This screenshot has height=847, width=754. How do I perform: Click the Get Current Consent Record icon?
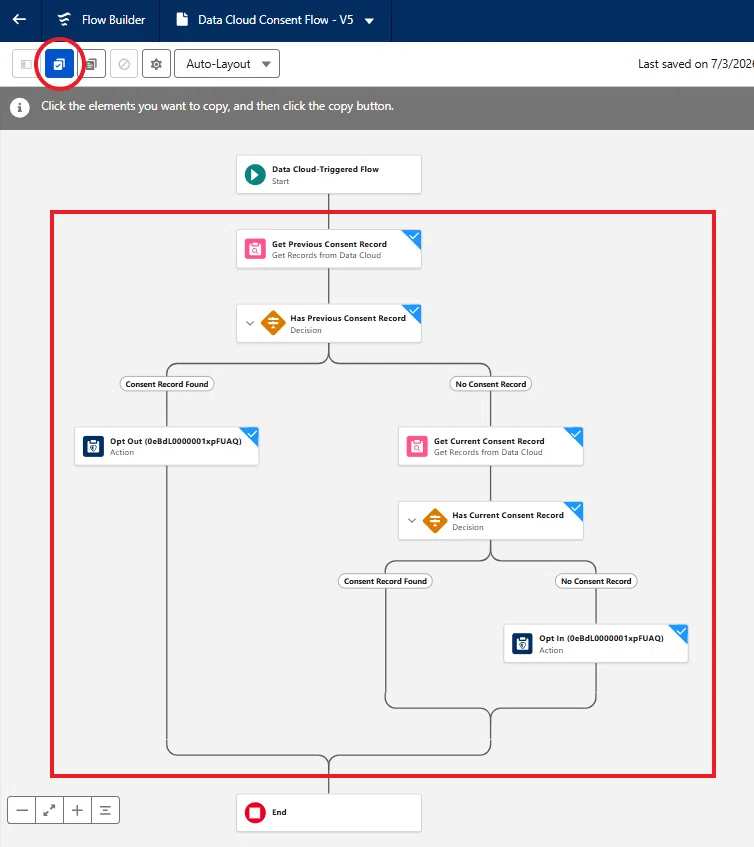click(417, 446)
